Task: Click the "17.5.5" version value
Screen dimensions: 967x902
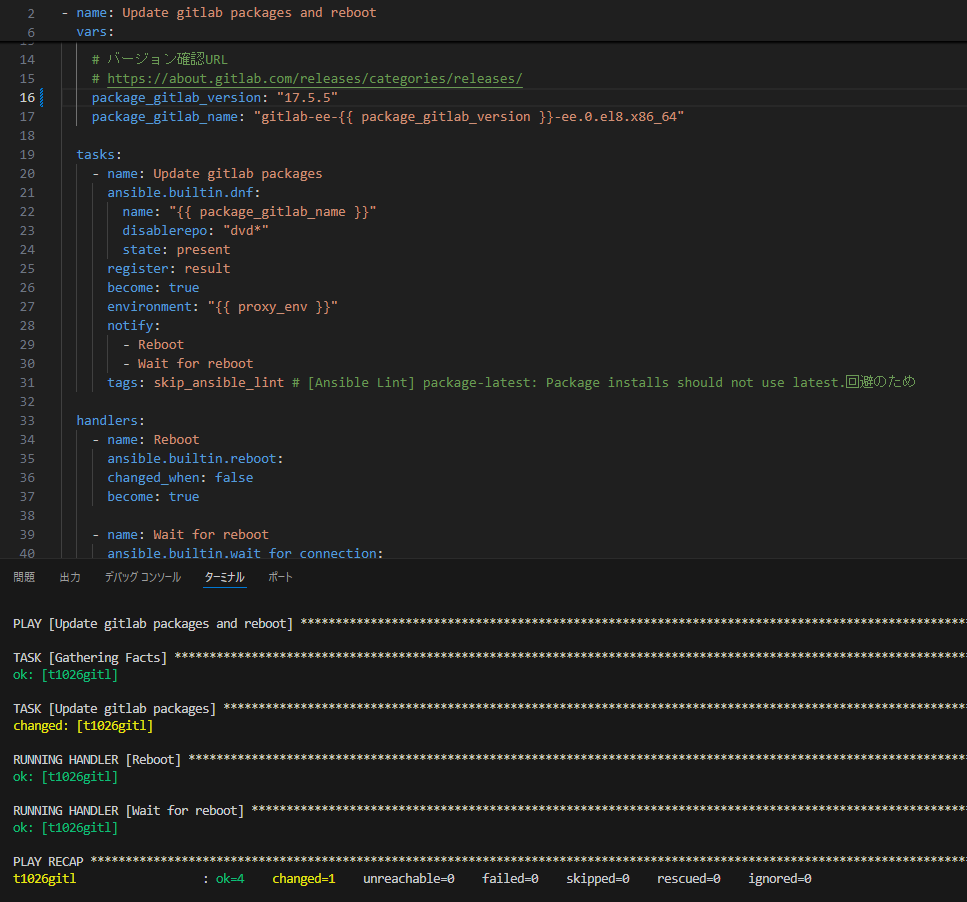Action: [x=307, y=98]
